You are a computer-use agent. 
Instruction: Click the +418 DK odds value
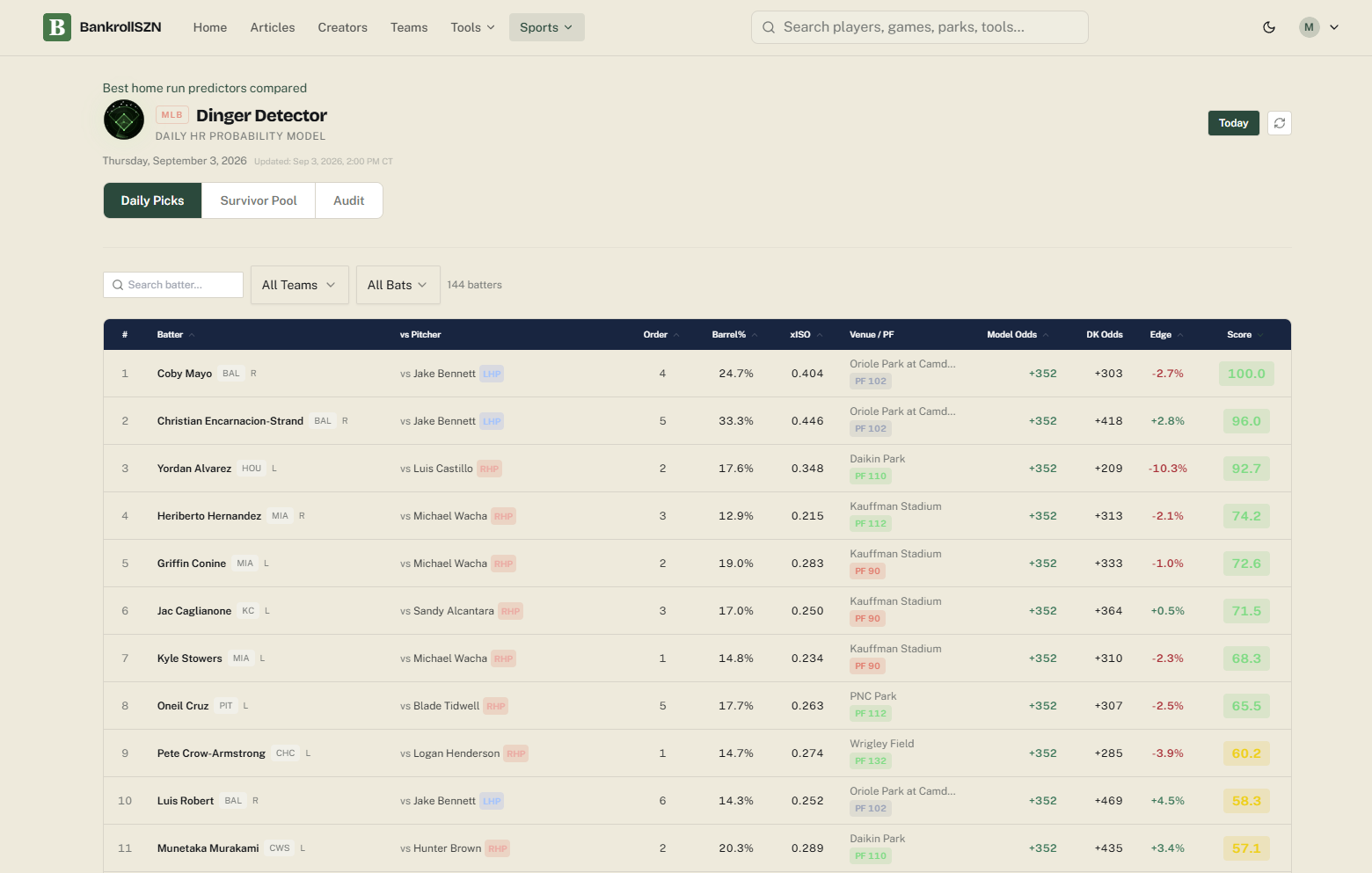click(x=1108, y=421)
